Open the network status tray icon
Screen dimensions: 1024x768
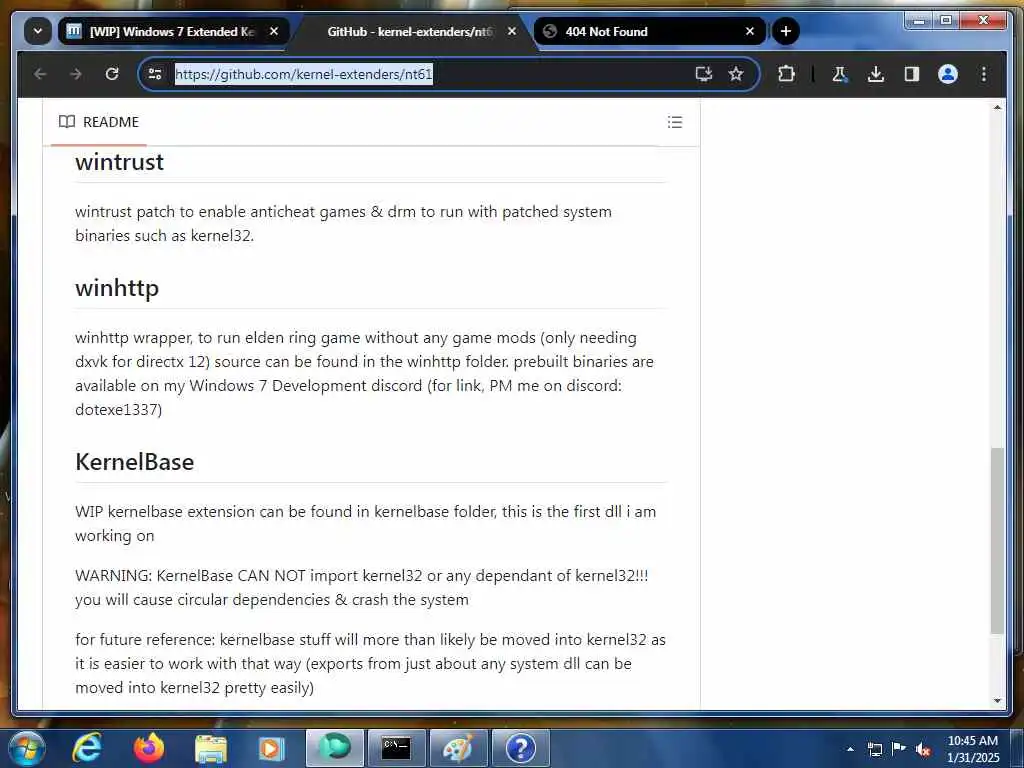pos(875,749)
